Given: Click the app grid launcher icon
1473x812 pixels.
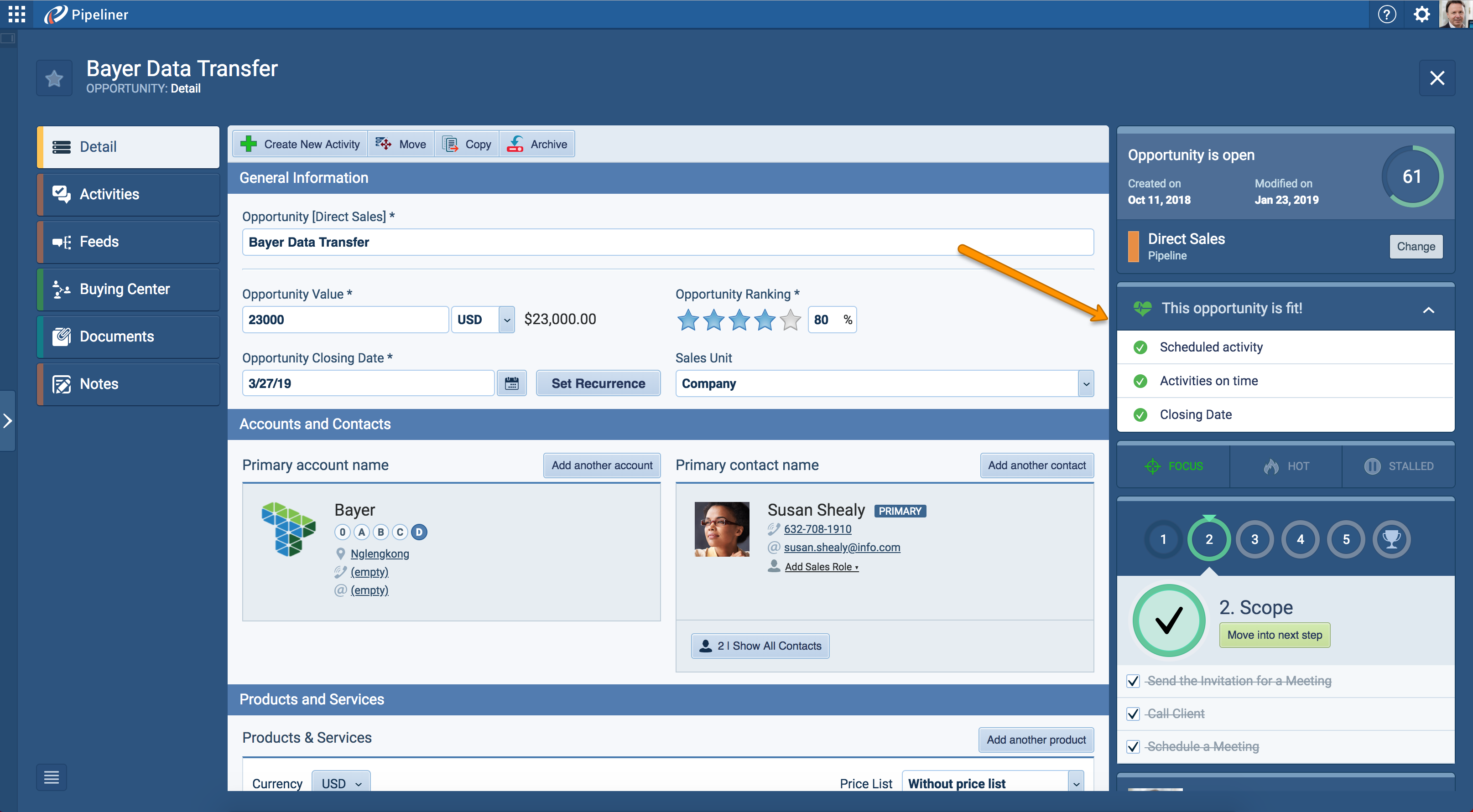Looking at the screenshot, I should 16,14.
